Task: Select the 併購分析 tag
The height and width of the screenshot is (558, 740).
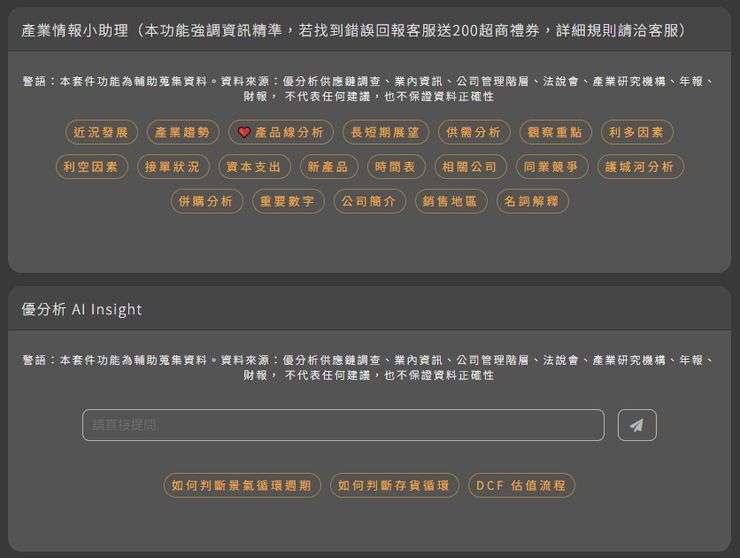Action: (206, 202)
